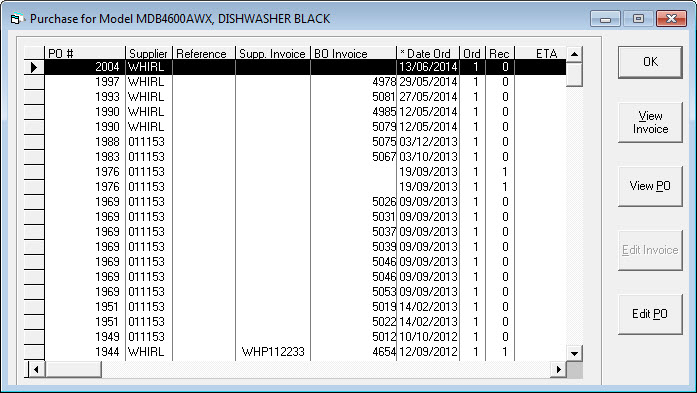Screen dimensions: 697x393
Task: Click the horizontal scrollbar left arrow
Action: (x=36, y=369)
